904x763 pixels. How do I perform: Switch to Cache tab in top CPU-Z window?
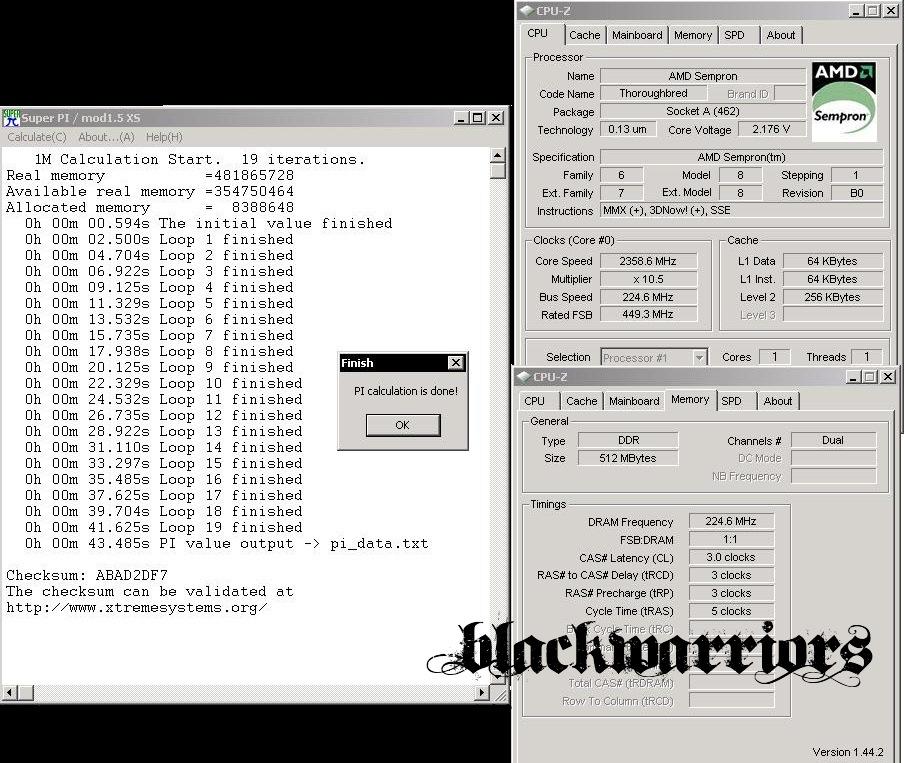(x=585, y=35)
